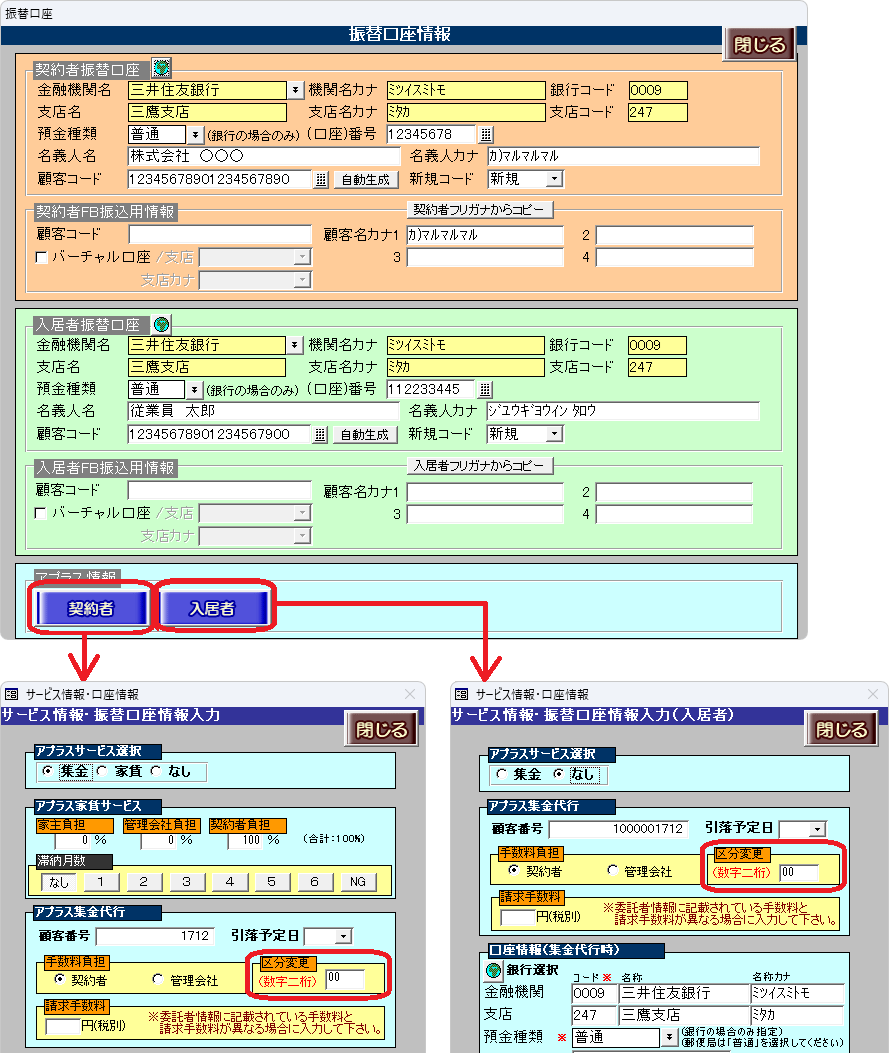This screenshot has width=893, height=1053.
Task: Click keypad icon beside customer code 12345678901234567890
Action: 320,180
